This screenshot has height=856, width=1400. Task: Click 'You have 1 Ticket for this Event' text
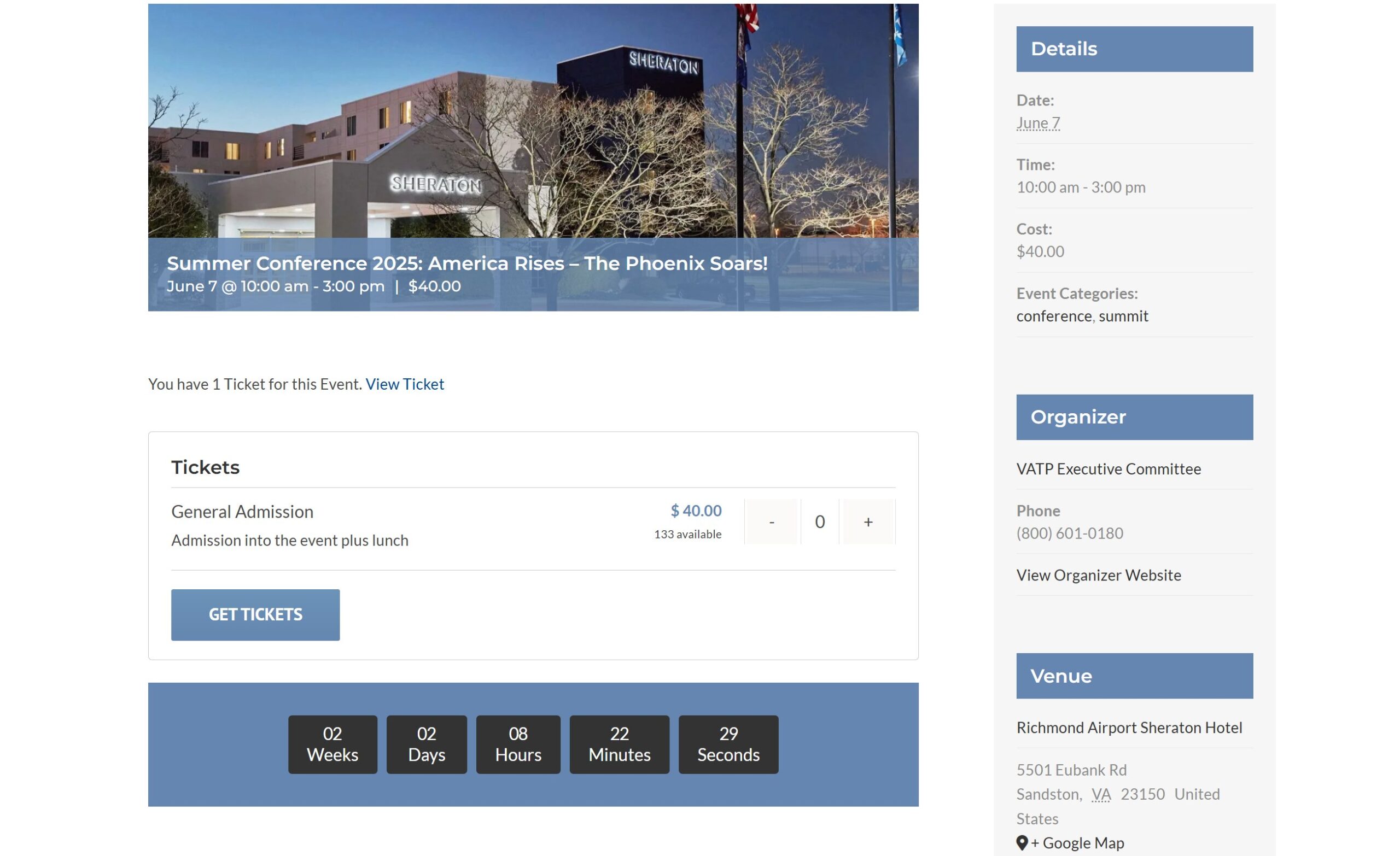click(254, 384)
